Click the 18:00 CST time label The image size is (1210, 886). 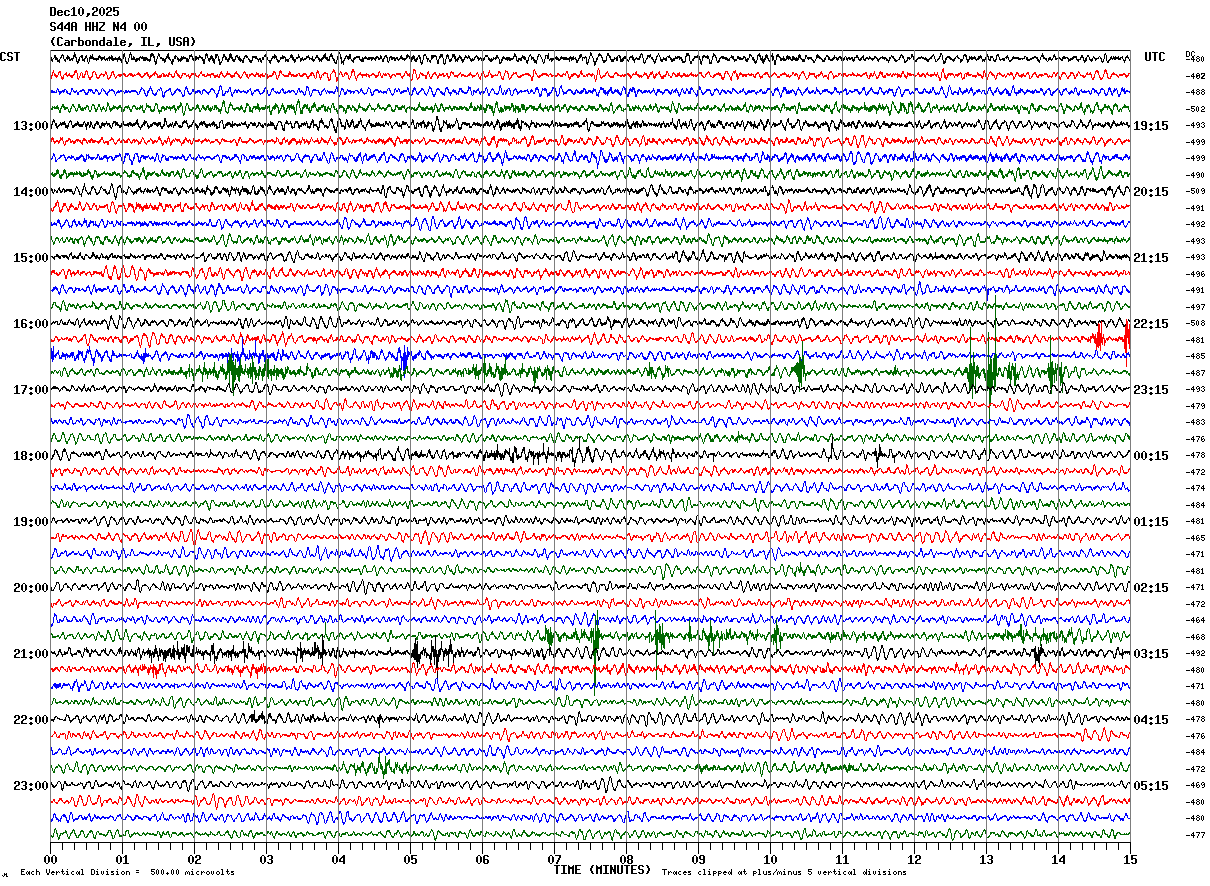tap(31, 455)
